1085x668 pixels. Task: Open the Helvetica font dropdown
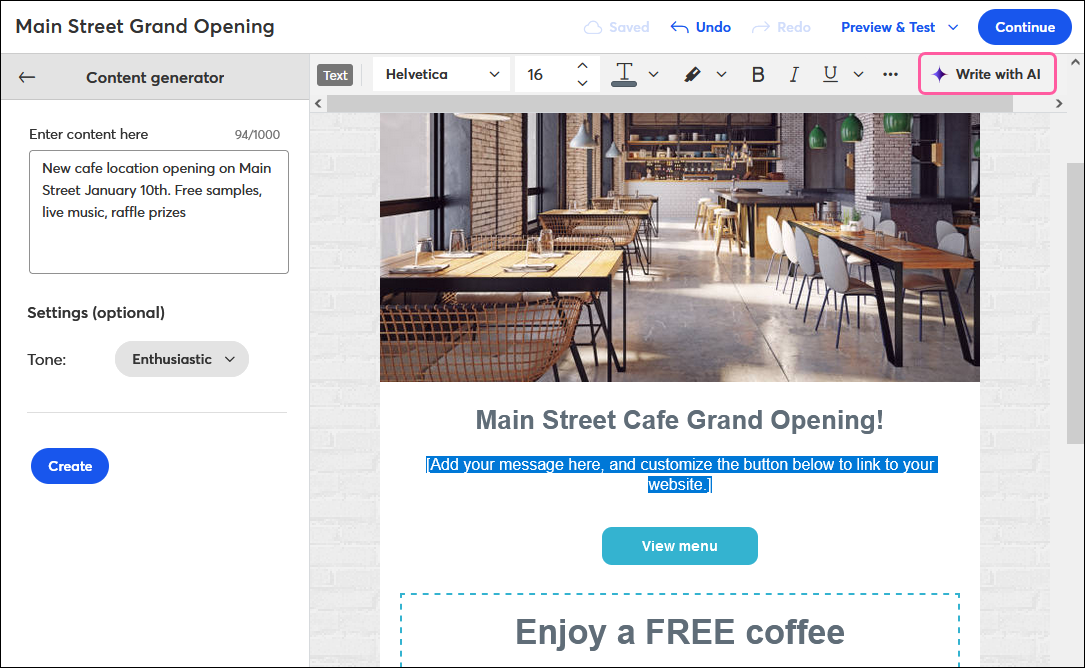pyautogui.click(x=441, y=74)
